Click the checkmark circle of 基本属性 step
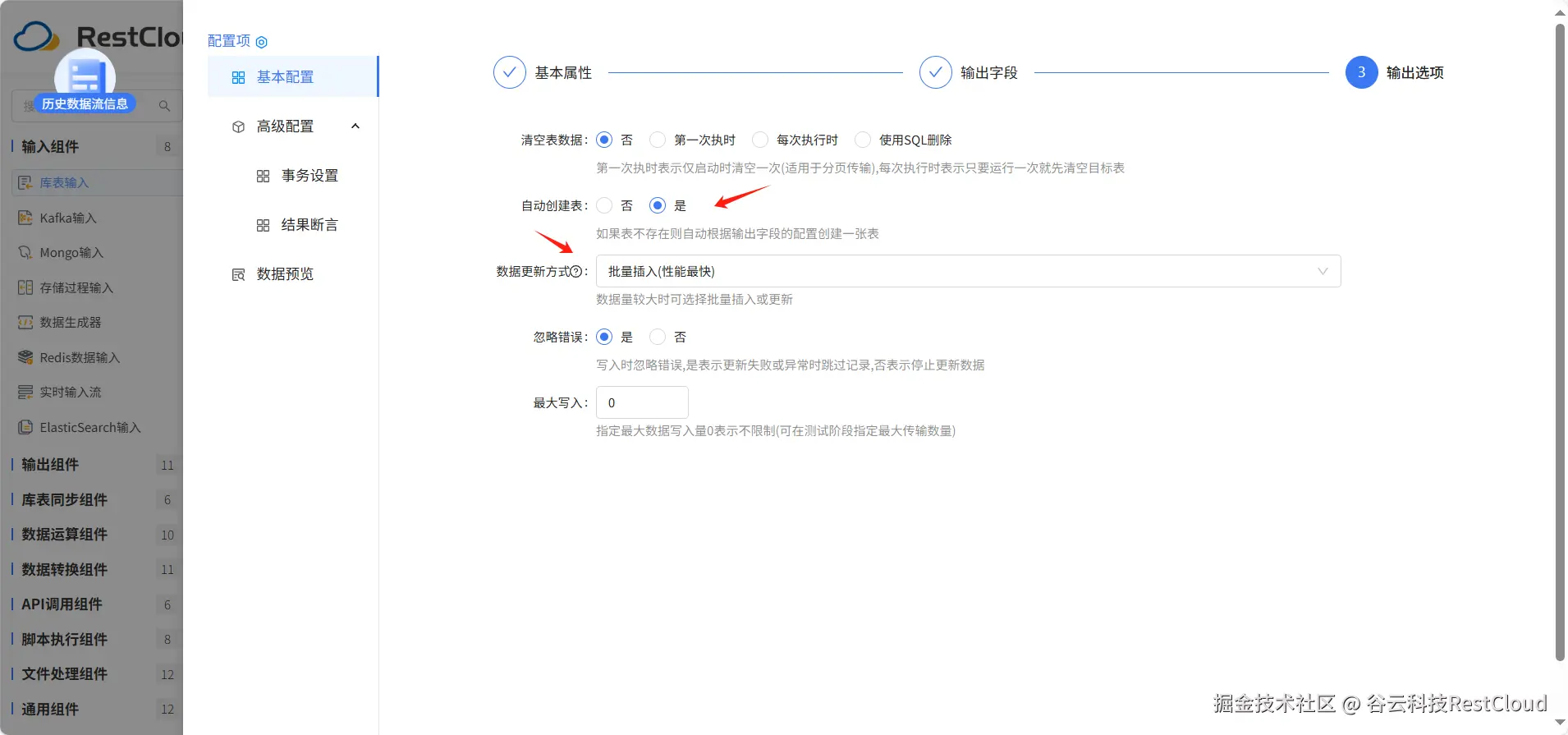 tap(509, 72)
